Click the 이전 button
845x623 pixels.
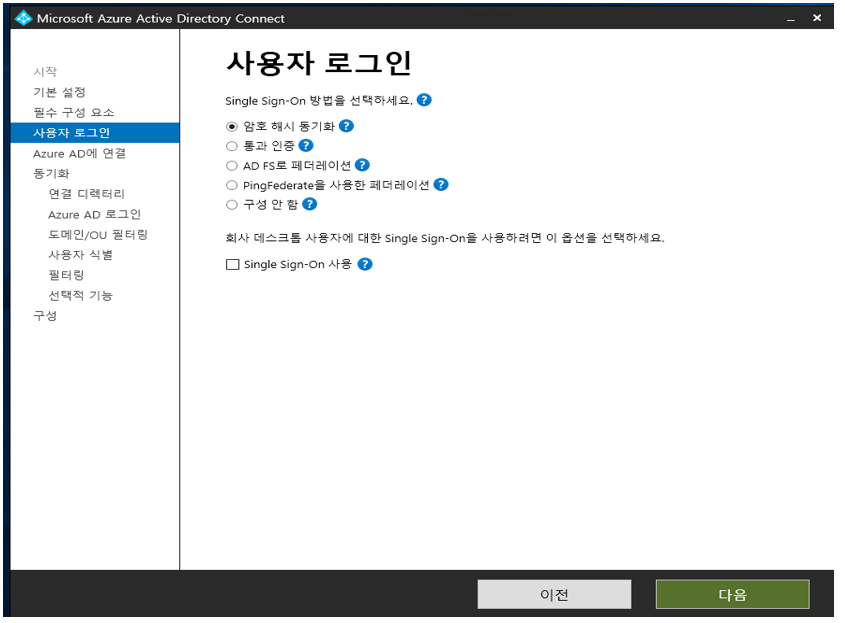click(x=554, y=594)
